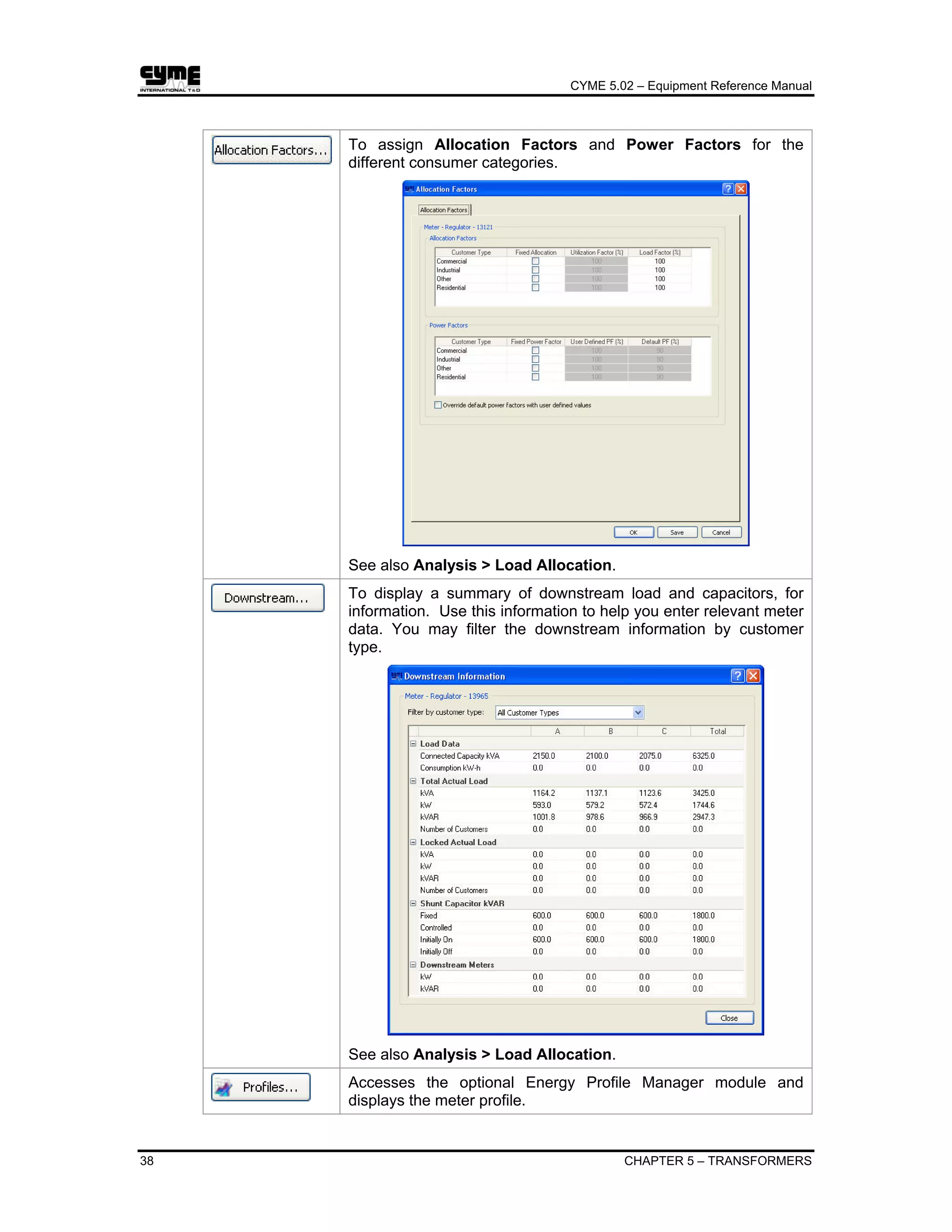Click the 6325.0 total capacity value
The height and width of the screenshot is (1232, 952).
(x=703, y=756)
